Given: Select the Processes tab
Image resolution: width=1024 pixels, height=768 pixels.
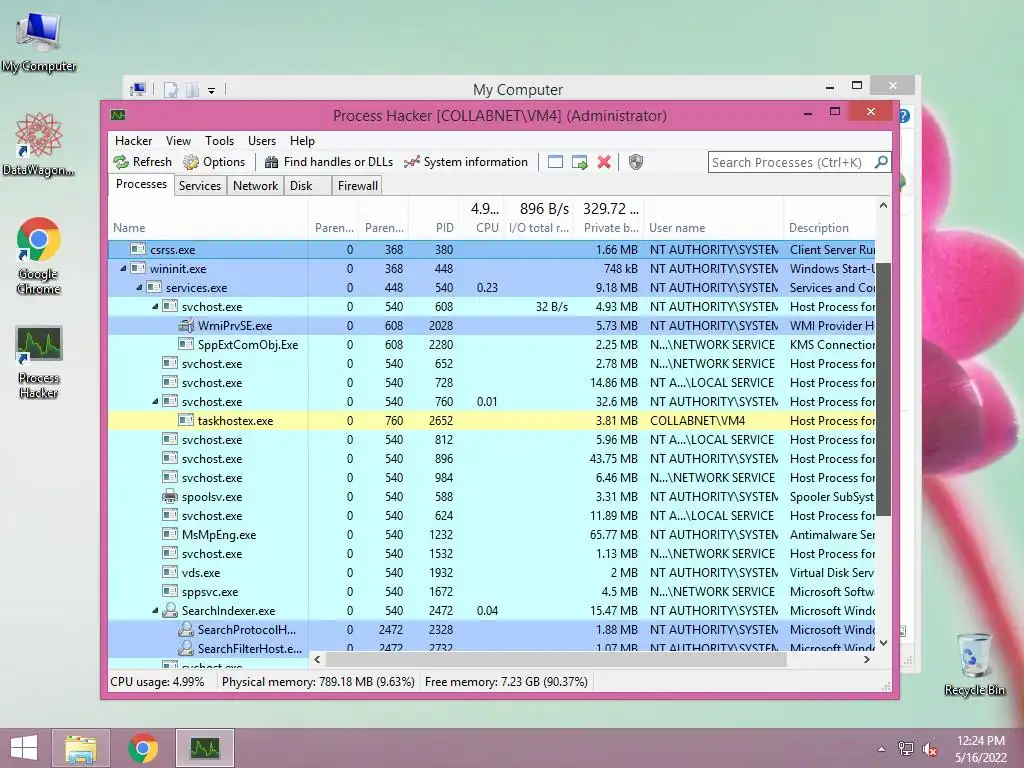Looking at the screenshot, I should [141, 184].
